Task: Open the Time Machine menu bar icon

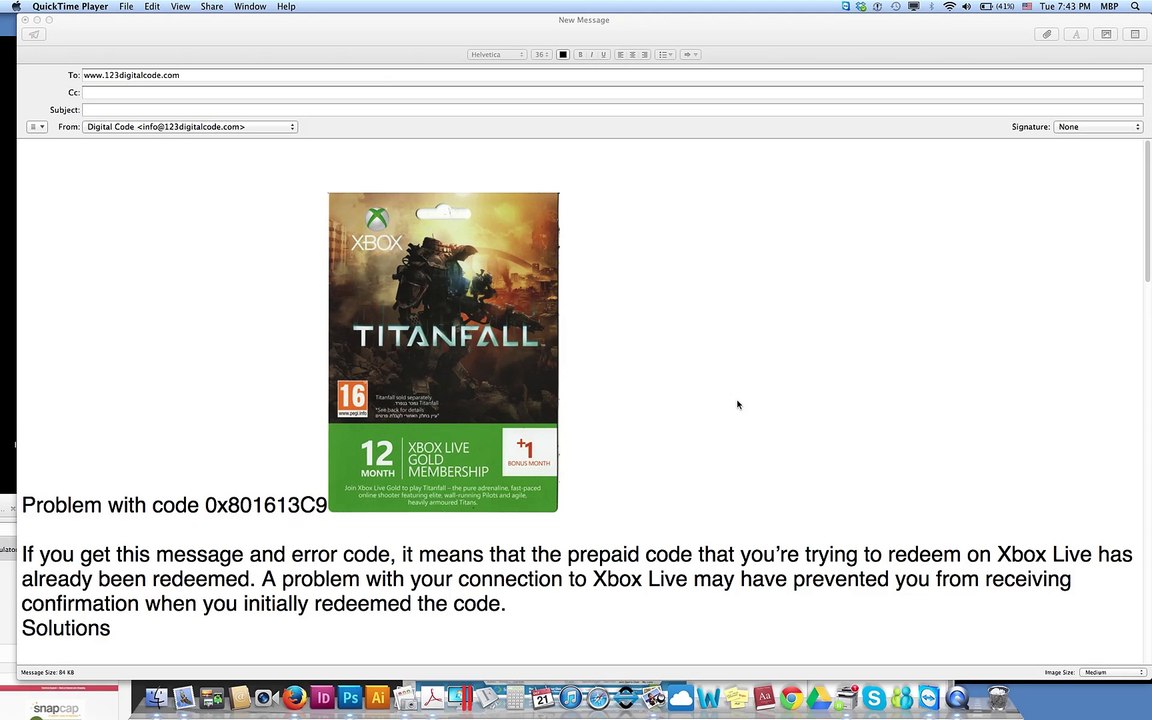Action: pyautogui.click(x=896, y=6)
